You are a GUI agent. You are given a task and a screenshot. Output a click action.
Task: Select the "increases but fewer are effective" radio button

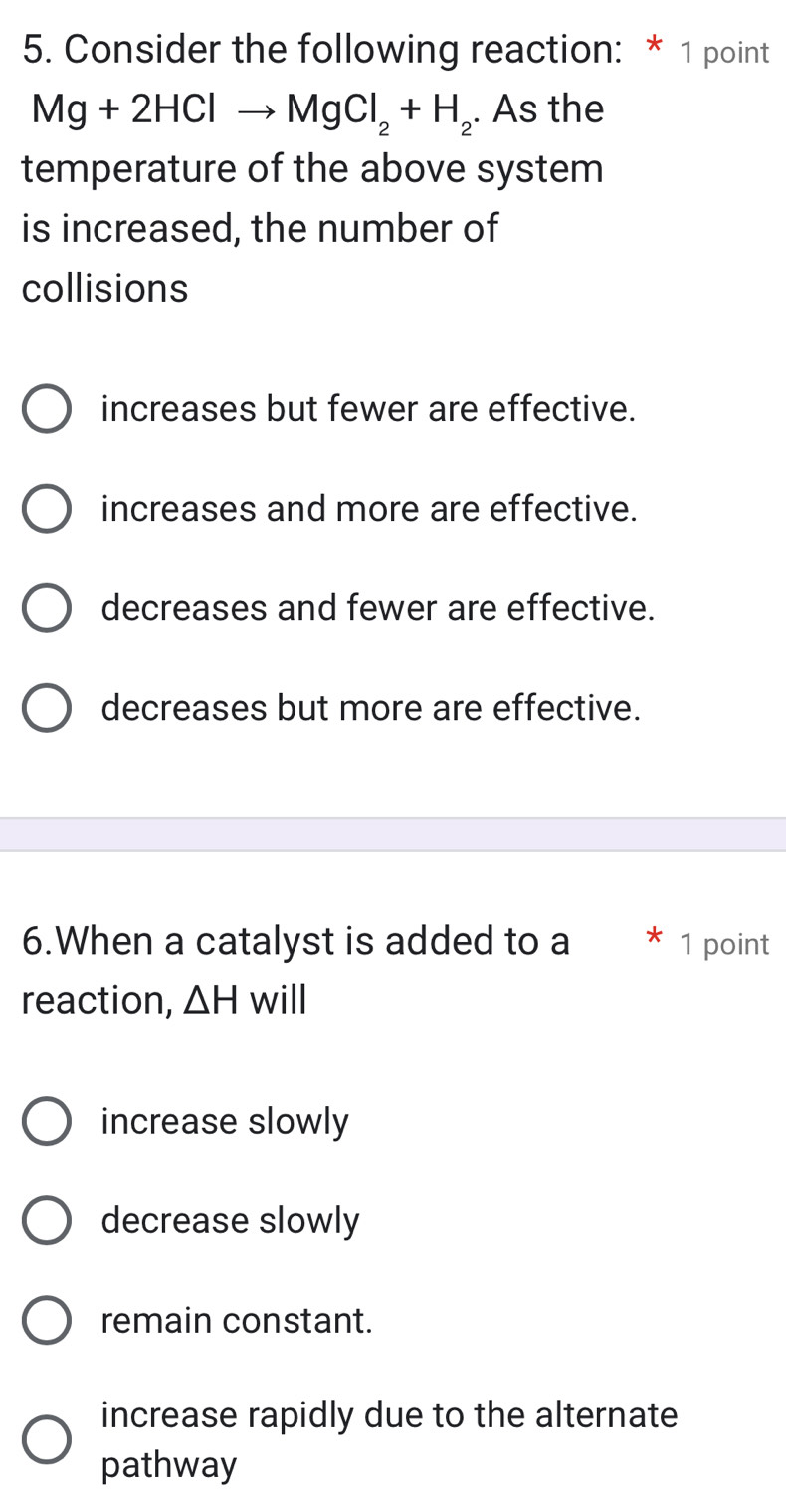click(47, 409)
